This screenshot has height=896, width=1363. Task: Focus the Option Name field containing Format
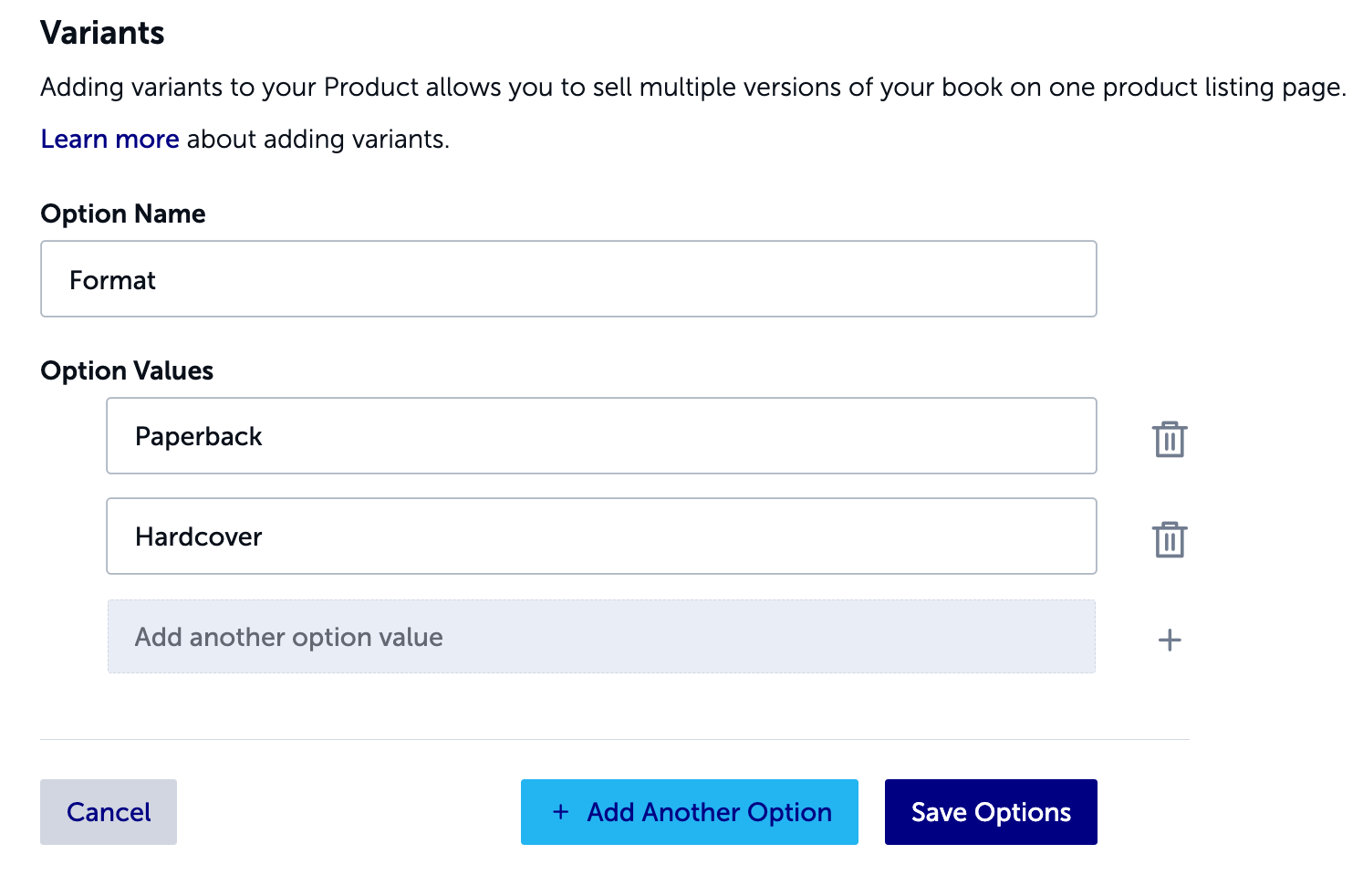click(x=568, y=279)
